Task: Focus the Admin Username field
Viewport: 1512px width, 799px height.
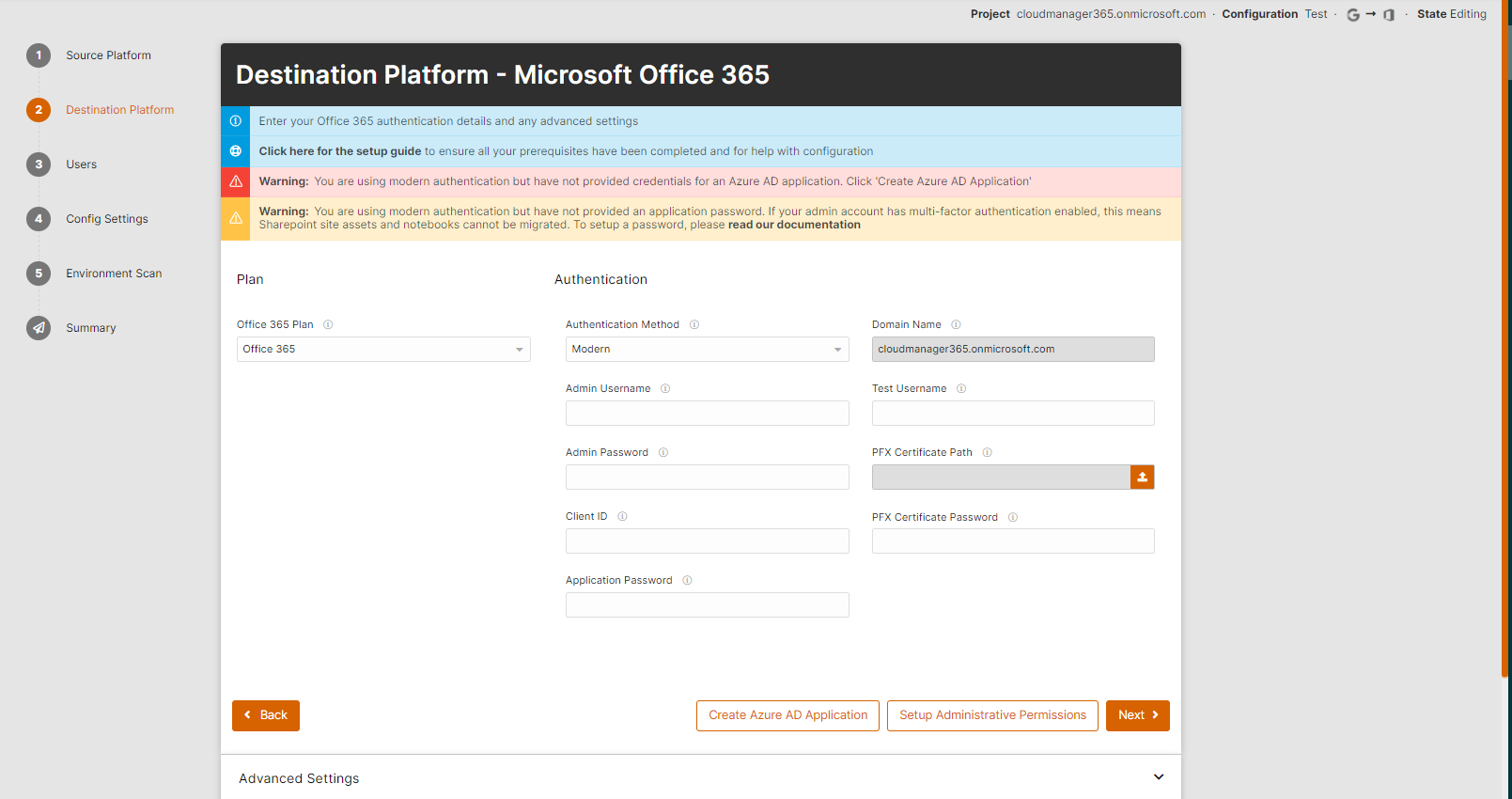Action: pos(708,414)
